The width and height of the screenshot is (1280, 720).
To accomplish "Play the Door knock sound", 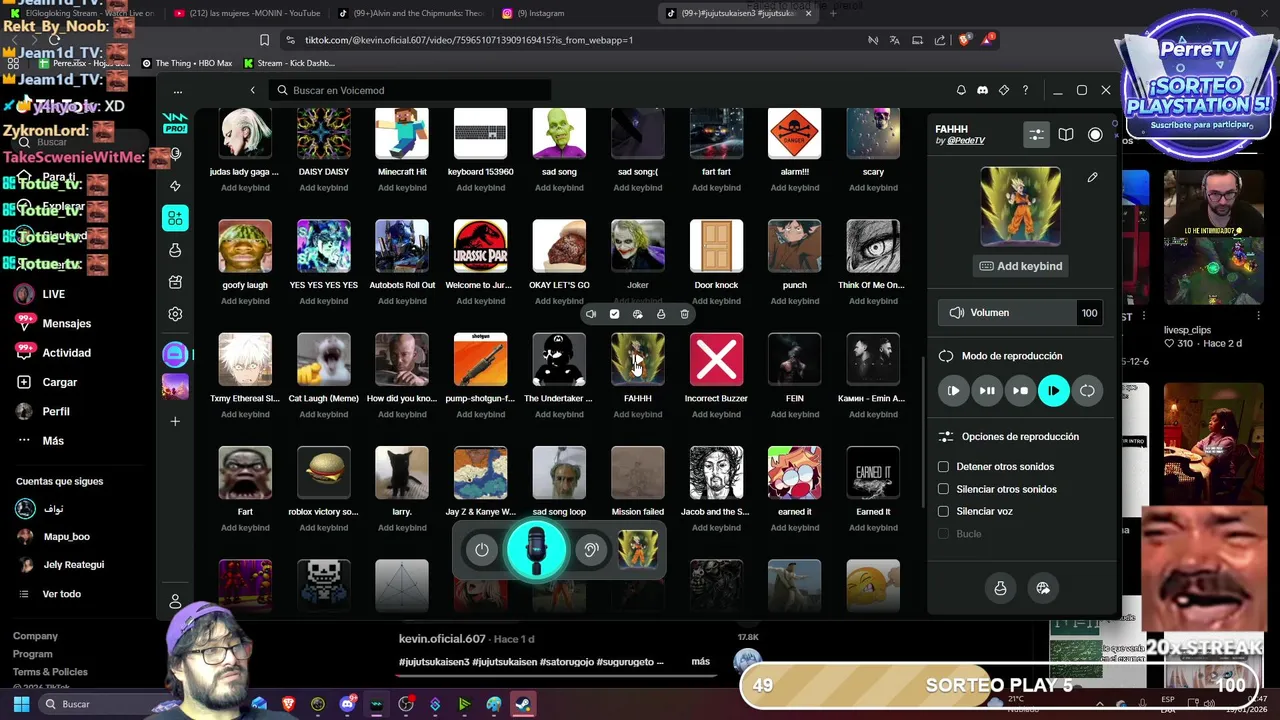I will point(716,246).
